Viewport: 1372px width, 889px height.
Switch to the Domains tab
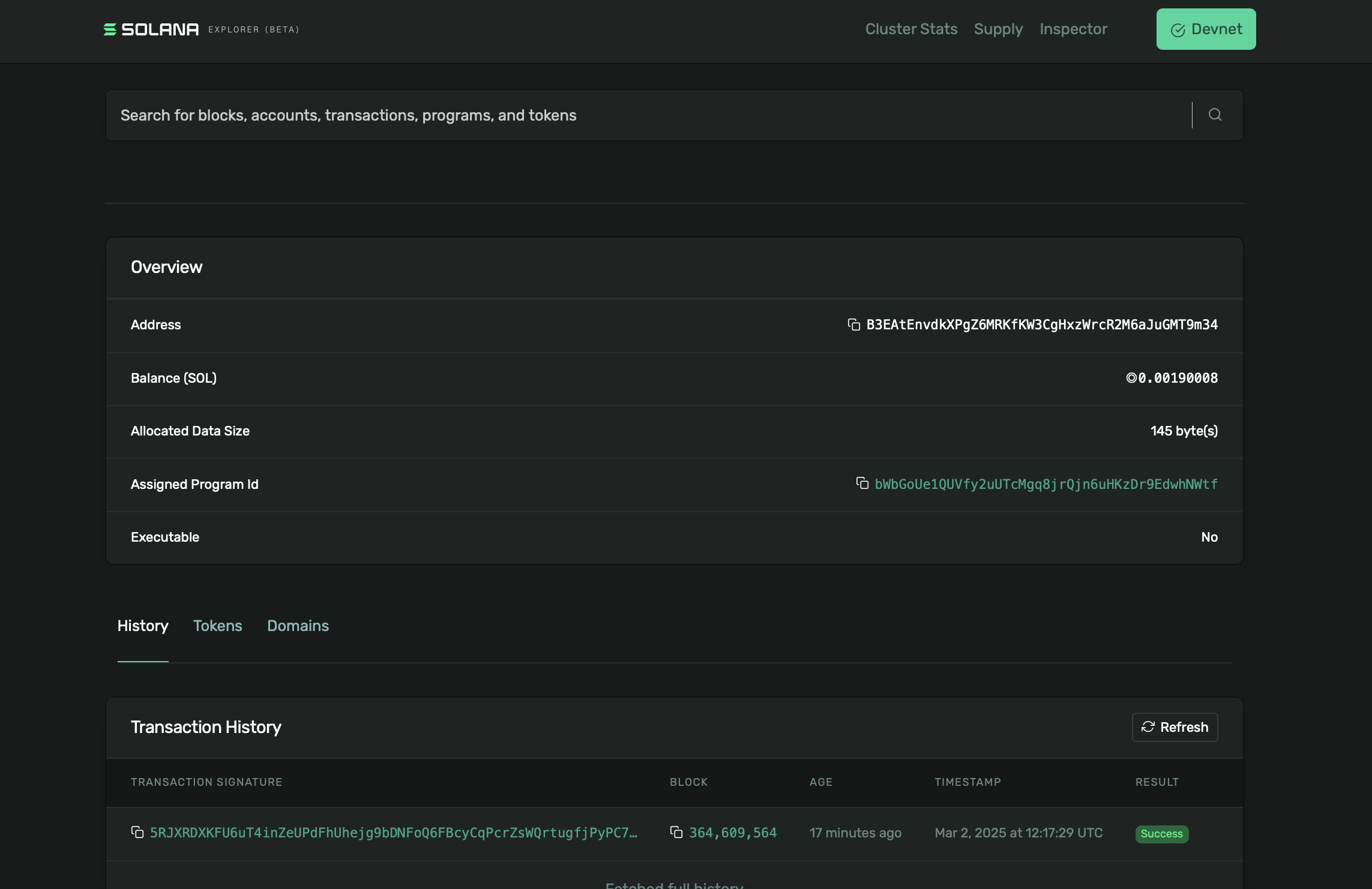[298, 626]
